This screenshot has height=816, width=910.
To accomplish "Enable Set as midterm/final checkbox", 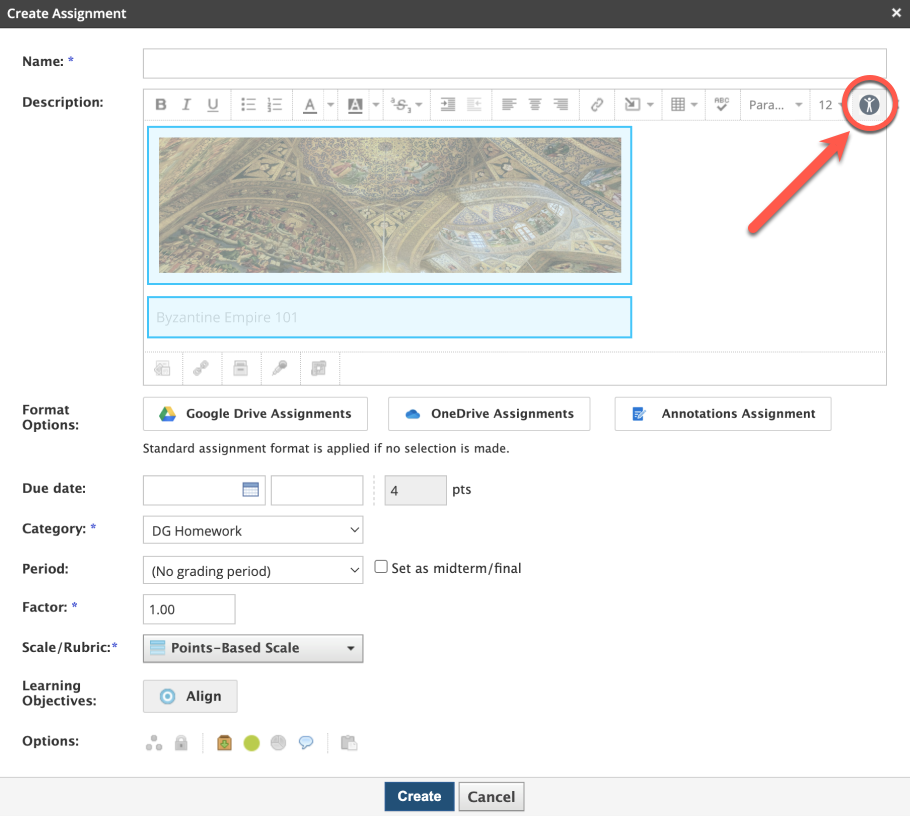I will pyautogui.click(x=381, y=567).
